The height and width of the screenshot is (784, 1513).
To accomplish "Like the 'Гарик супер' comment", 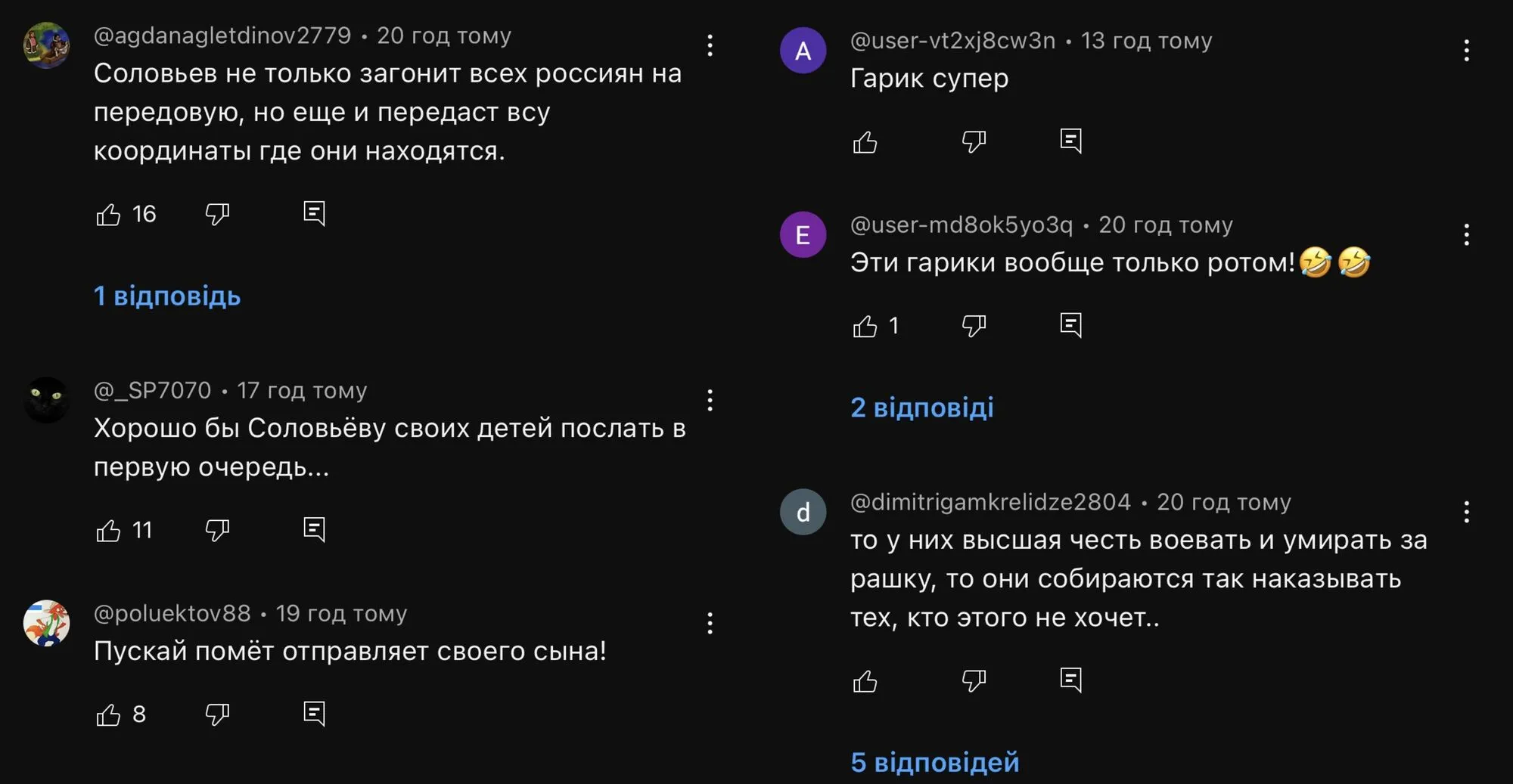I will tap(865, 141).
